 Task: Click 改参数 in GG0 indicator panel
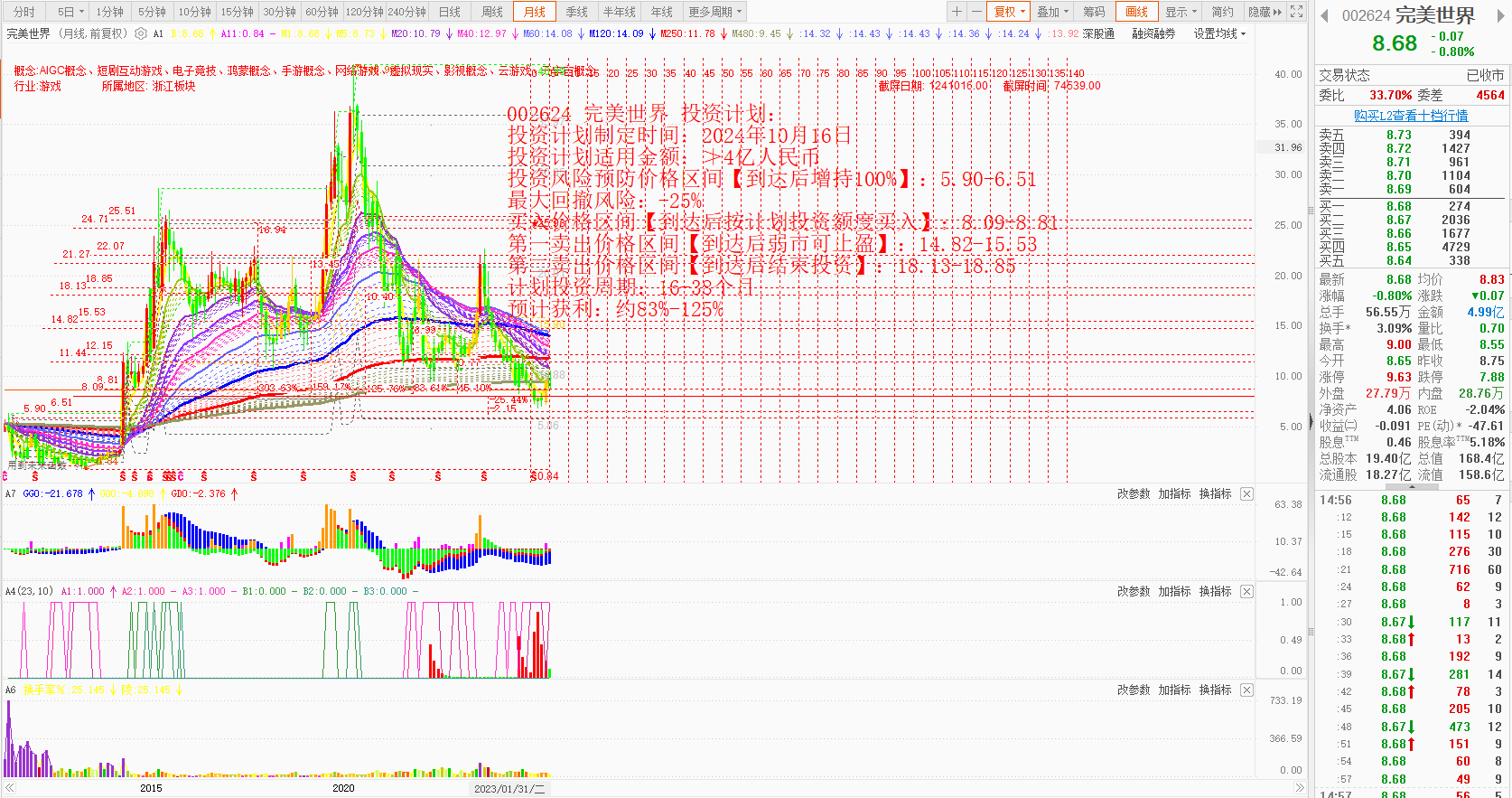click(1134, 493)
